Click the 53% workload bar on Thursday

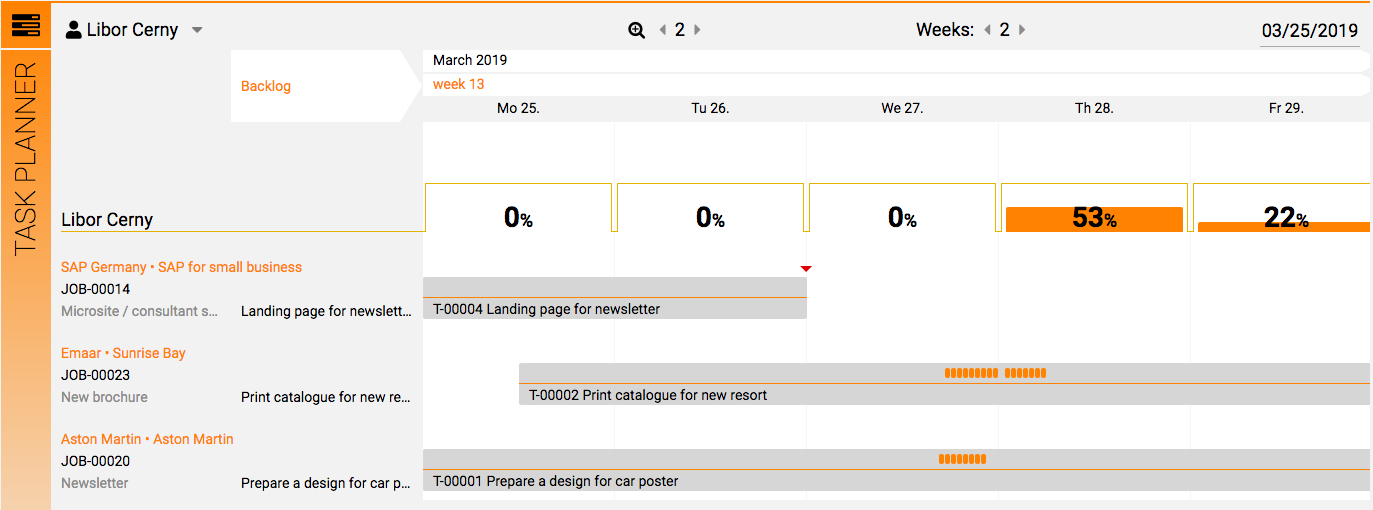pos(1094,219)
